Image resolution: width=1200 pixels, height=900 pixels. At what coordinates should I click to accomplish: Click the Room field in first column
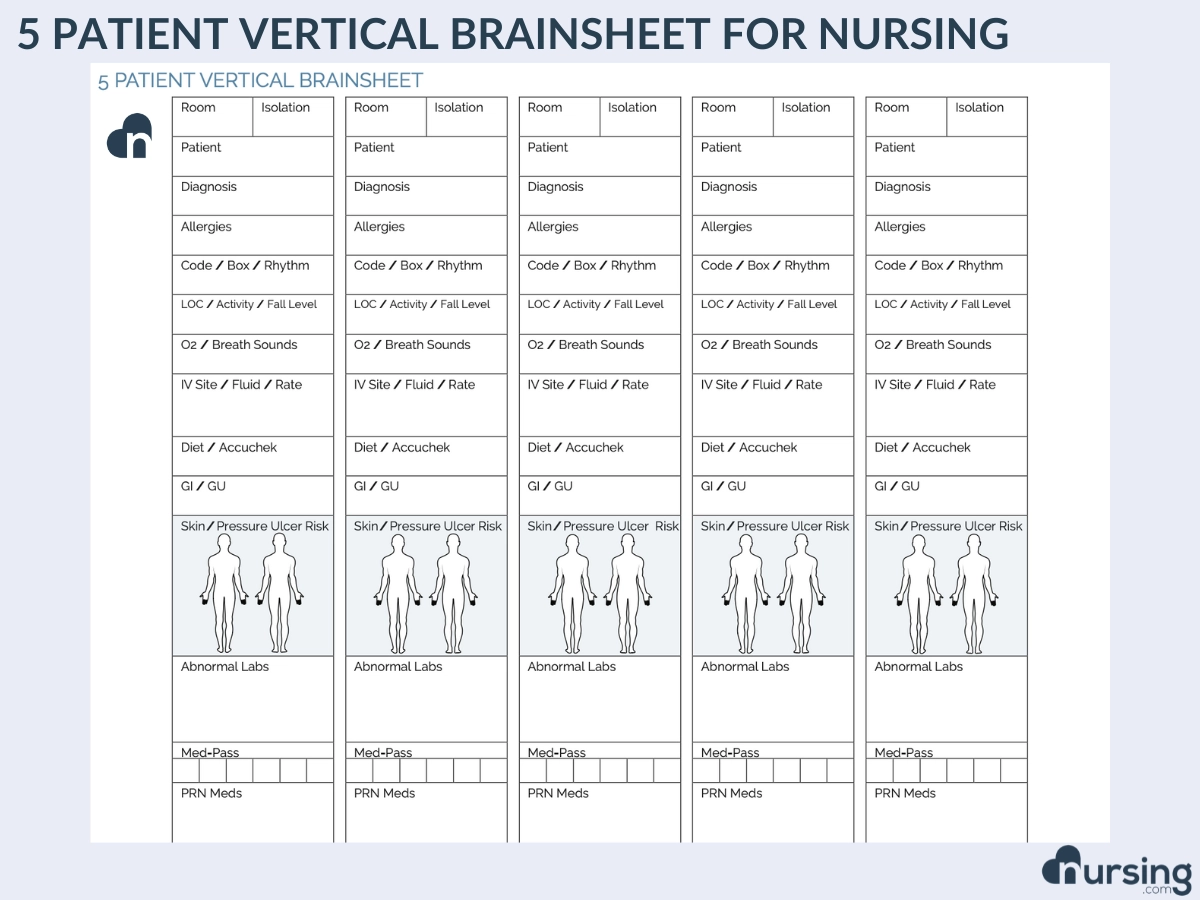click(212, 117)
